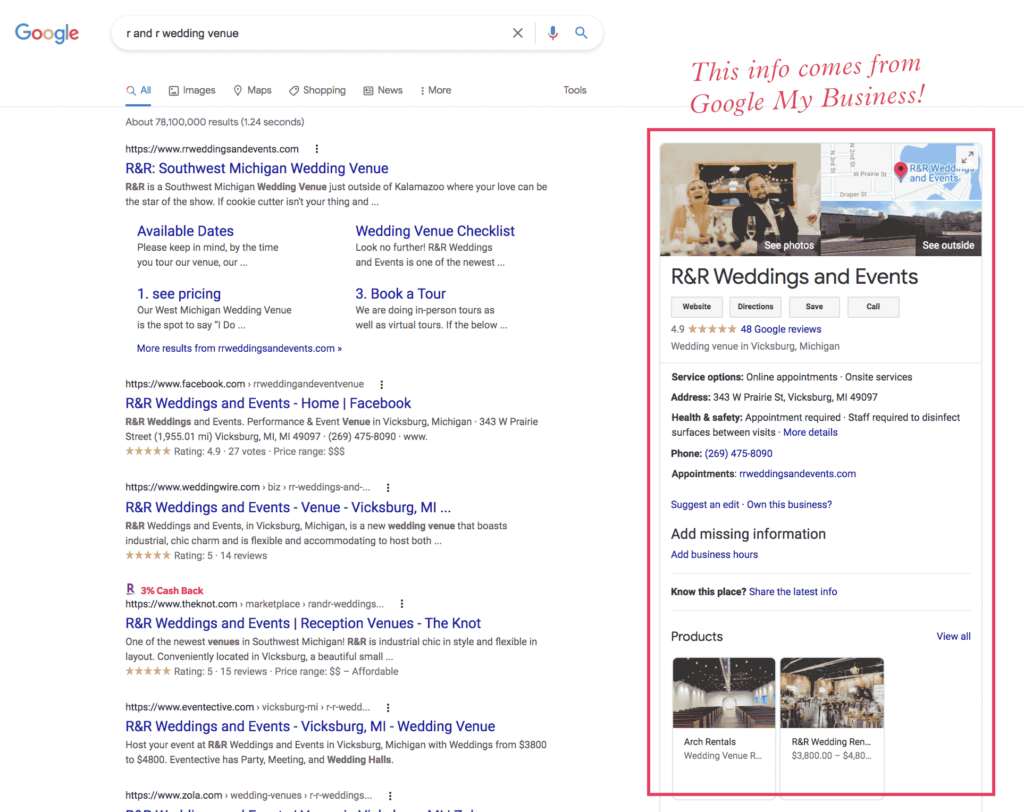Click the 'R&R Weddings and Events' panel title
This screenshot has width=1024, height=812.
pyautogui.click(x=794, y=277)
